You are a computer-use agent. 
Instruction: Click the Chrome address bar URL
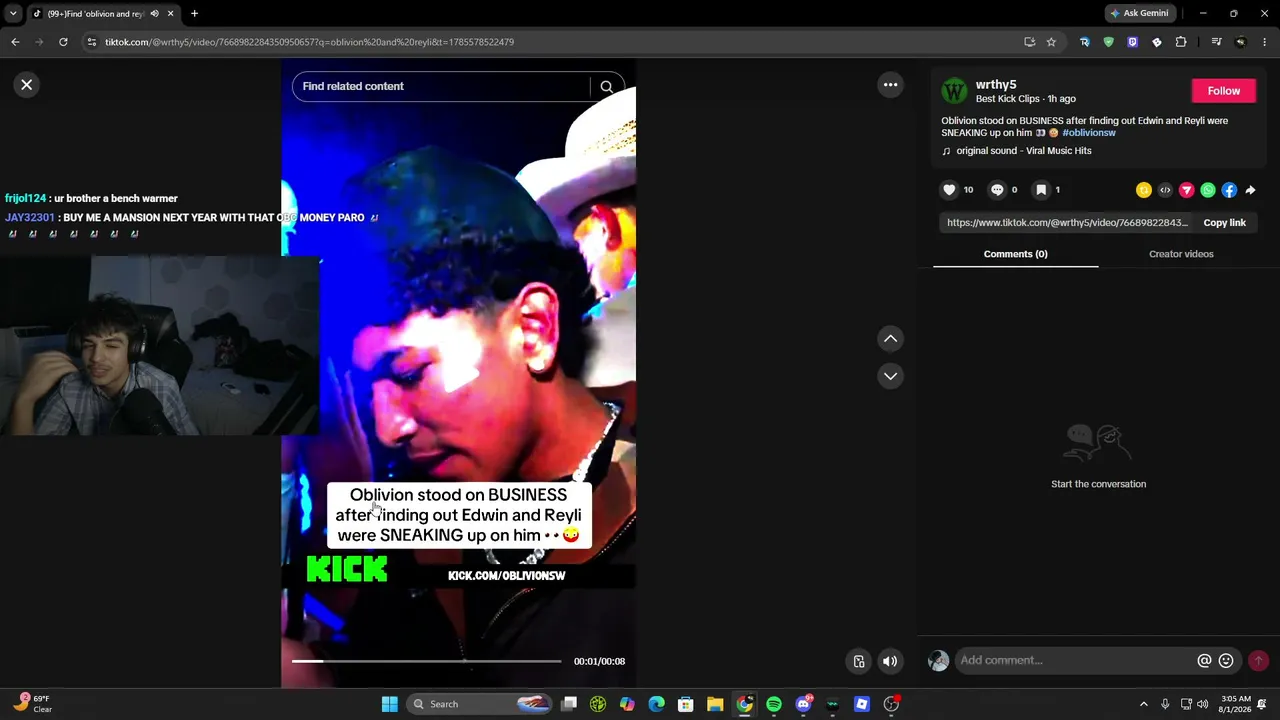pyautogui.click(x=309, y=42)
